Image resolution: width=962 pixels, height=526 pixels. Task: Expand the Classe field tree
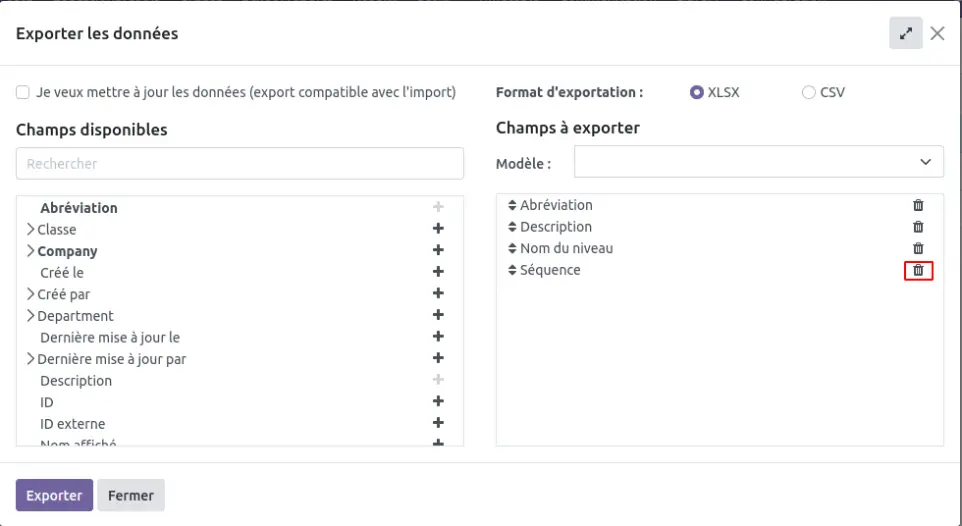pos(30,229)
